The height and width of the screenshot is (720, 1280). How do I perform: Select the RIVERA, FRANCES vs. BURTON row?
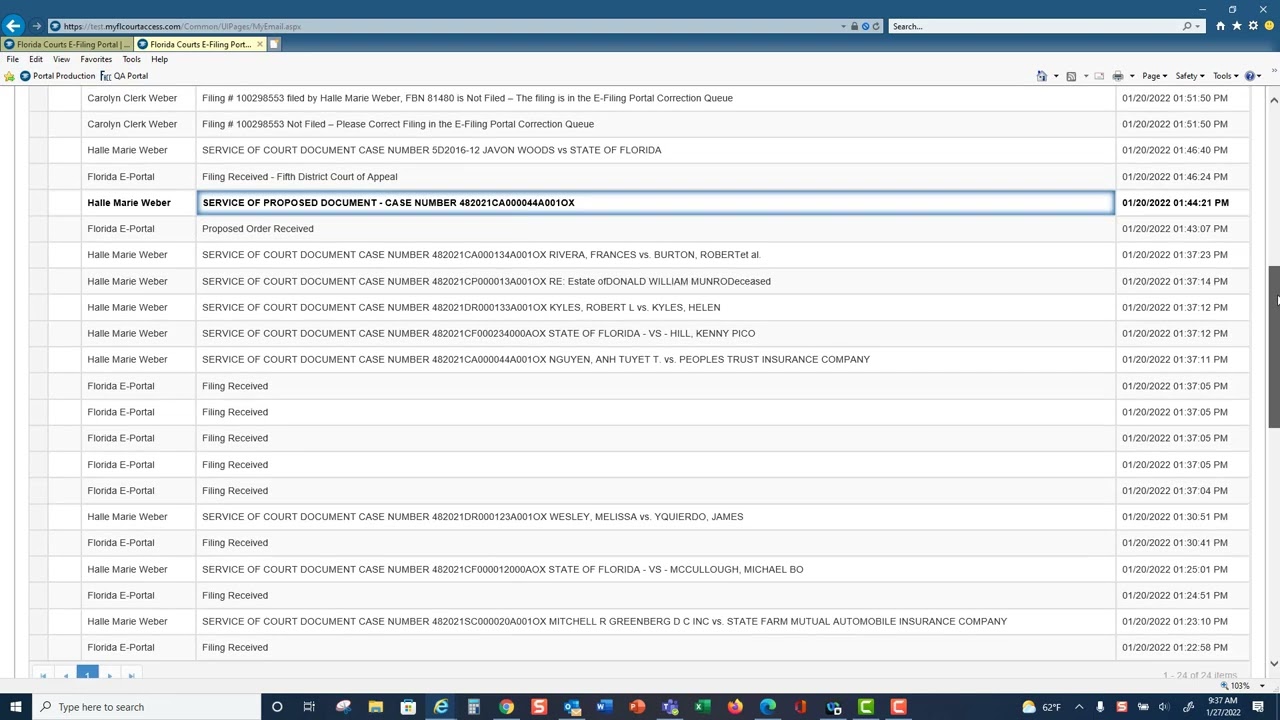pyautogui.click(x=640, y=255)
